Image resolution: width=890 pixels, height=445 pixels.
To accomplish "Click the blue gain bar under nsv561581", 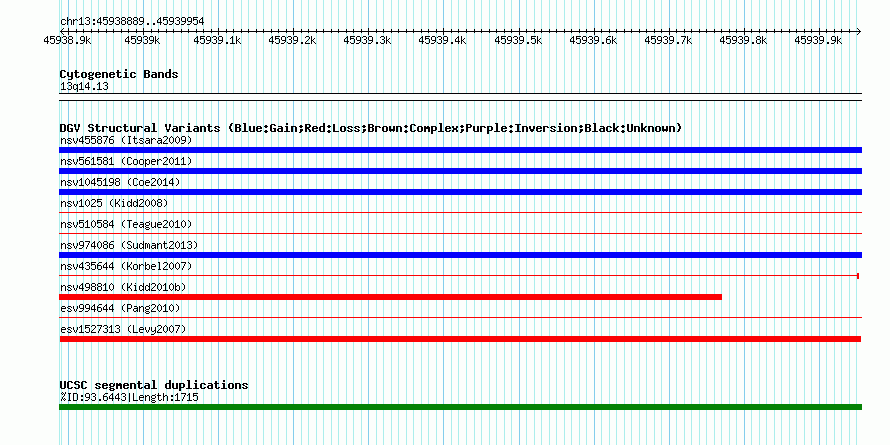I will pos(460,171).
